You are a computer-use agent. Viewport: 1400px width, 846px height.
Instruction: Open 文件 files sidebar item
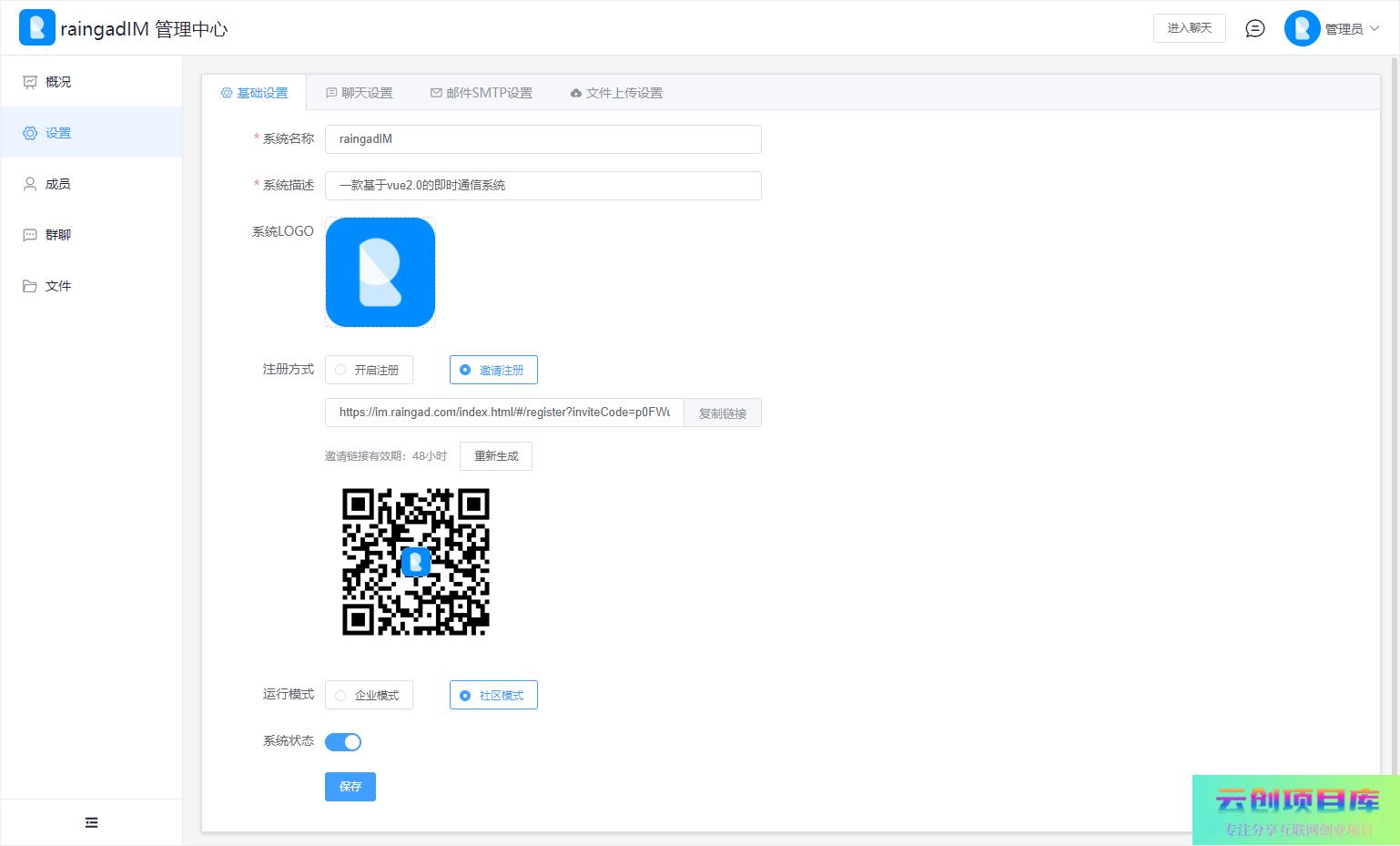tap(57, 286)
